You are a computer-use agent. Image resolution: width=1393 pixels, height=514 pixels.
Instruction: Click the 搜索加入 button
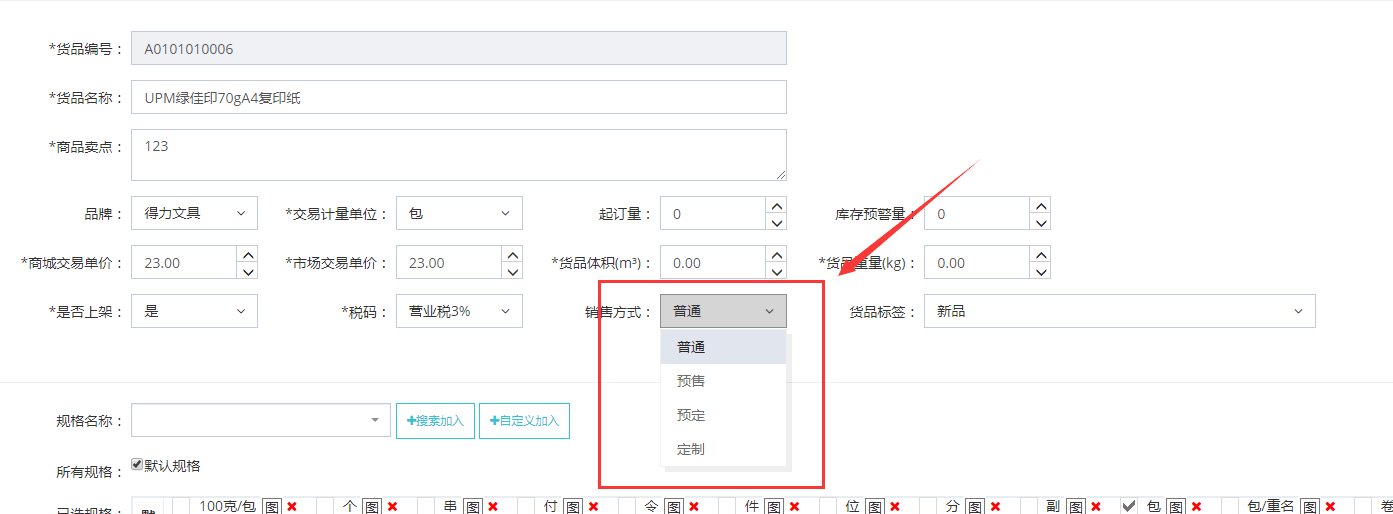pos(435,421)
